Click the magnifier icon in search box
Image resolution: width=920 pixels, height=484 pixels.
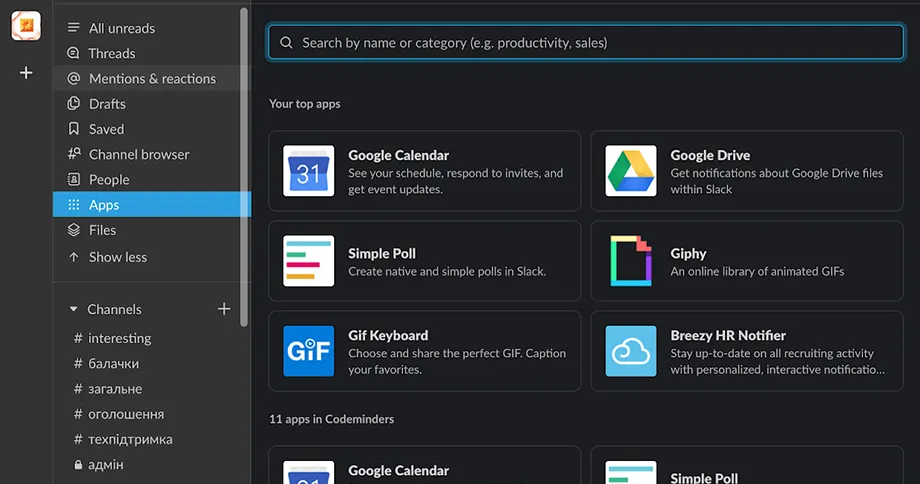(286, 42)
